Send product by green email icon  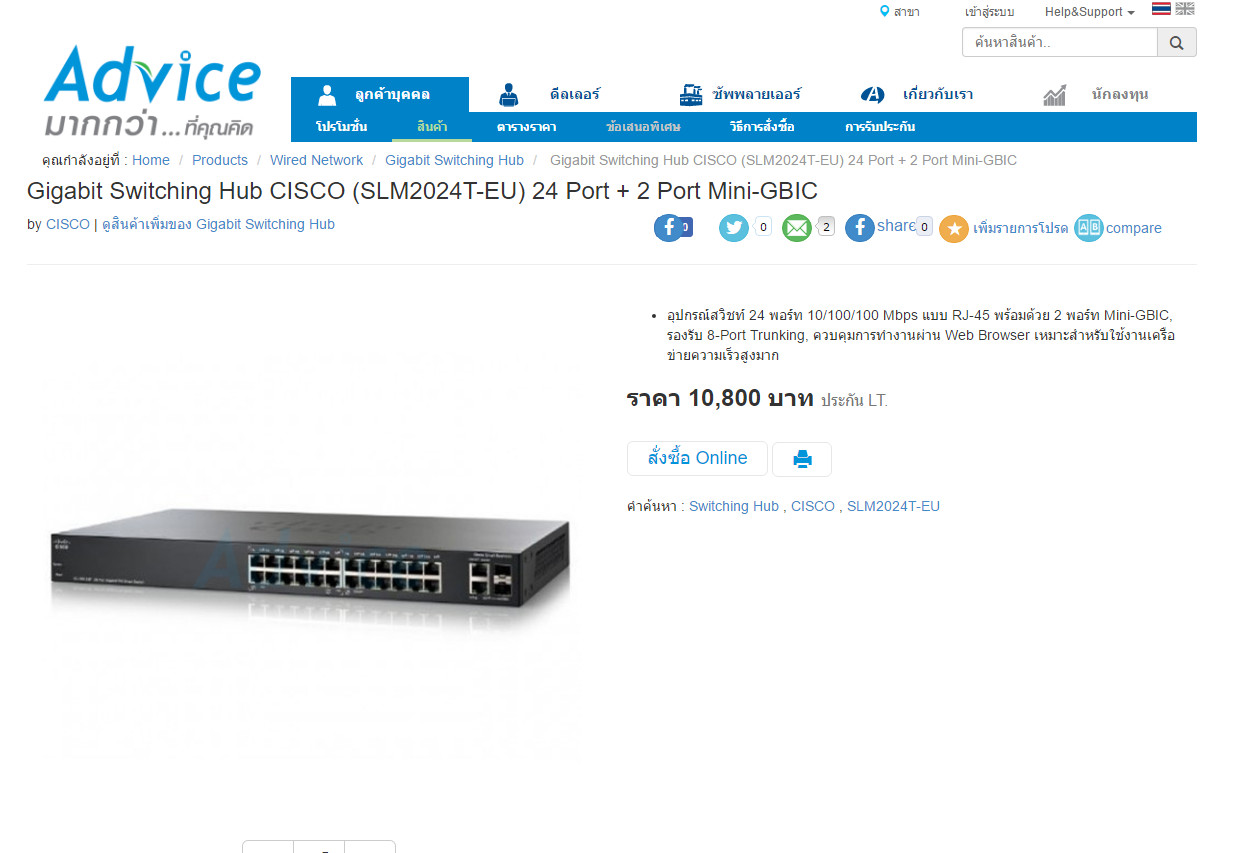pyautogui.click(x=797, y=228)
